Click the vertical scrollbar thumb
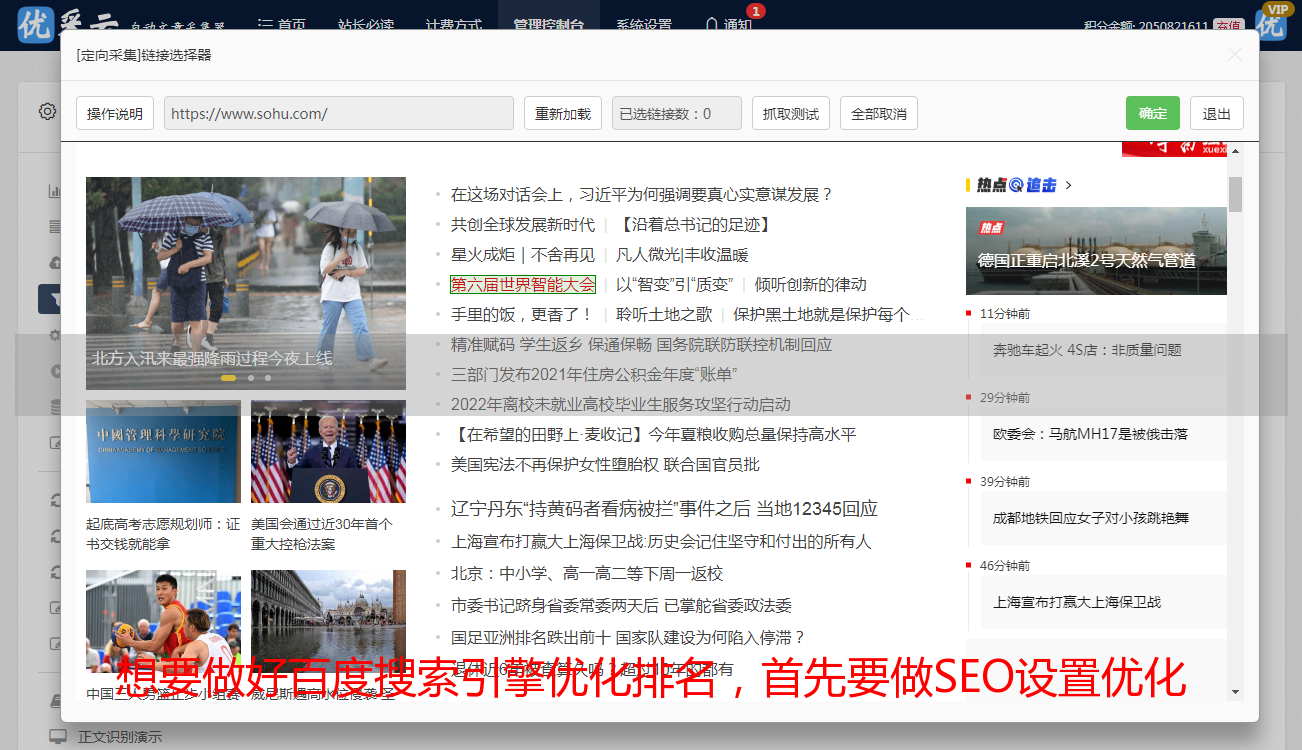 (1235, 193)
